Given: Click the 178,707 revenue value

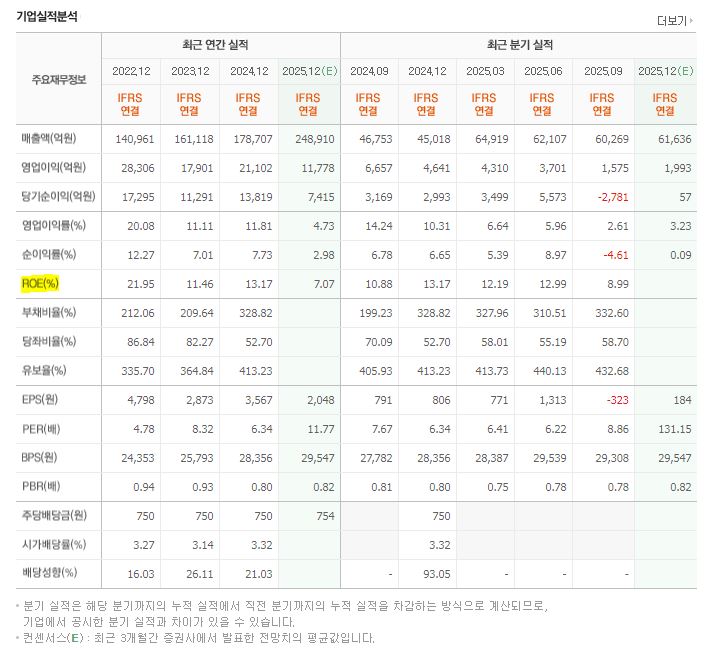Looking at the screenshot, I should click(253, 139).
